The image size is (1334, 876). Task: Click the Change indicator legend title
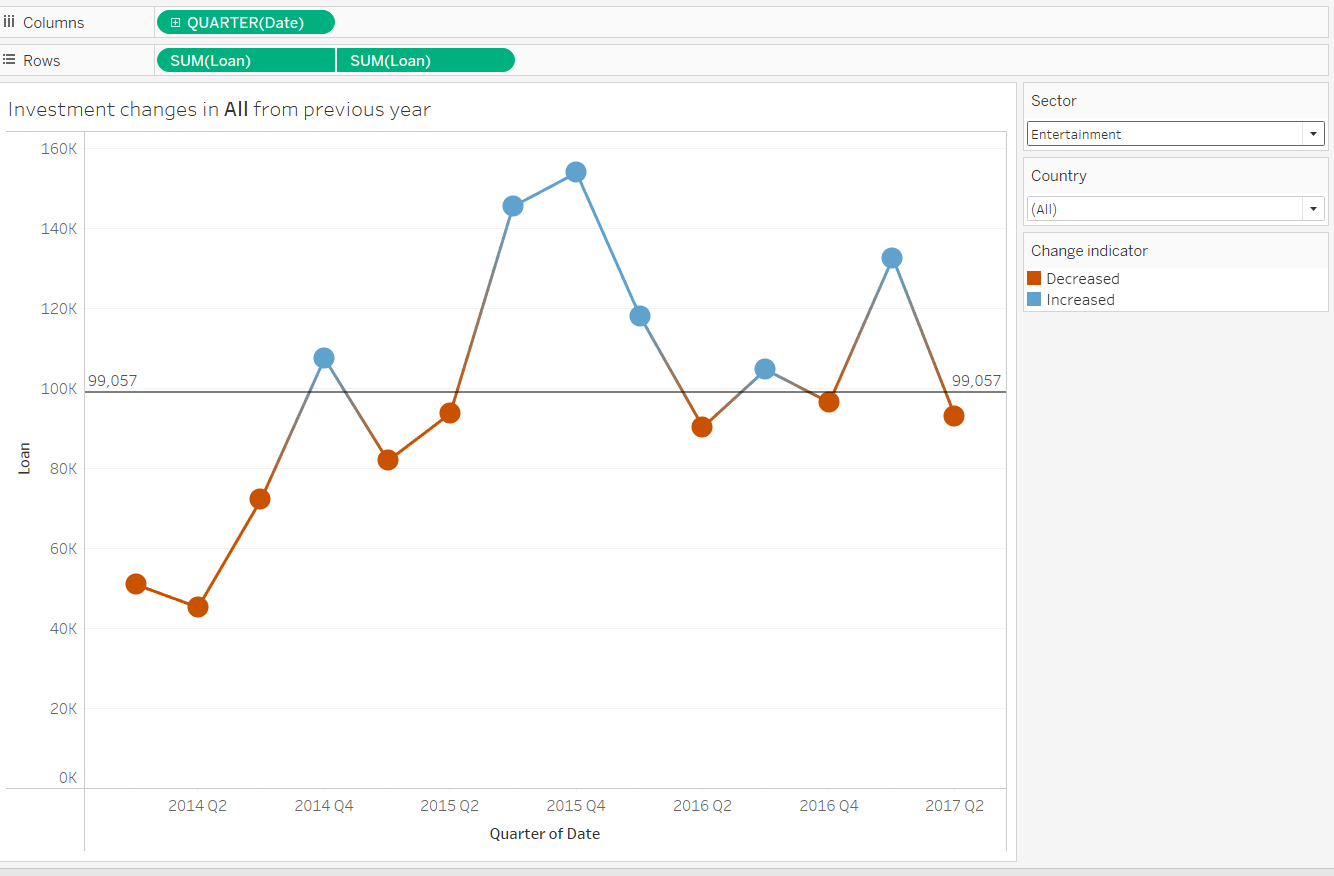[1089, 251]
